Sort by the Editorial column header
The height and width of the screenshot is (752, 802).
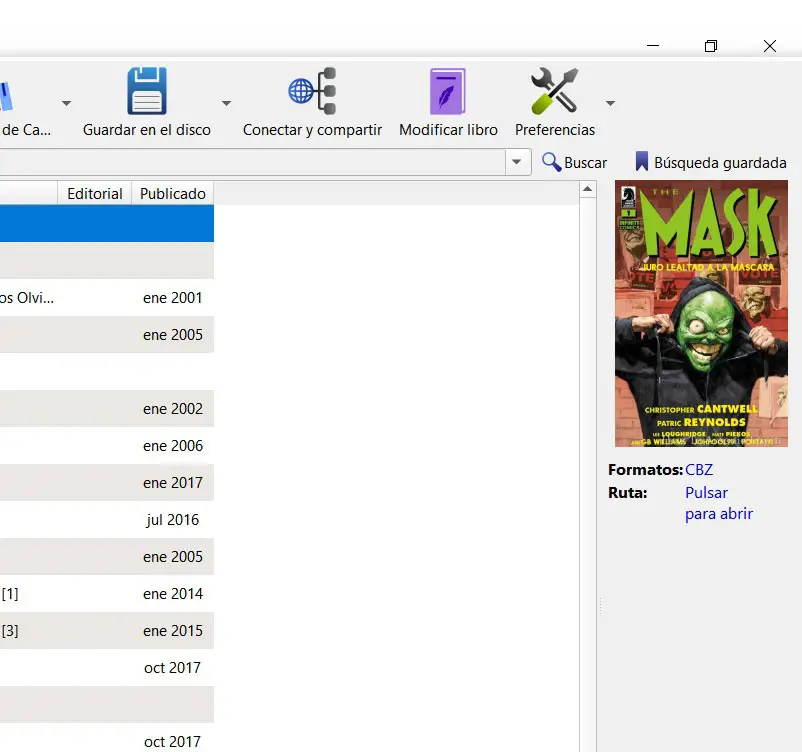pyautogui.click(x=95, y=193)
